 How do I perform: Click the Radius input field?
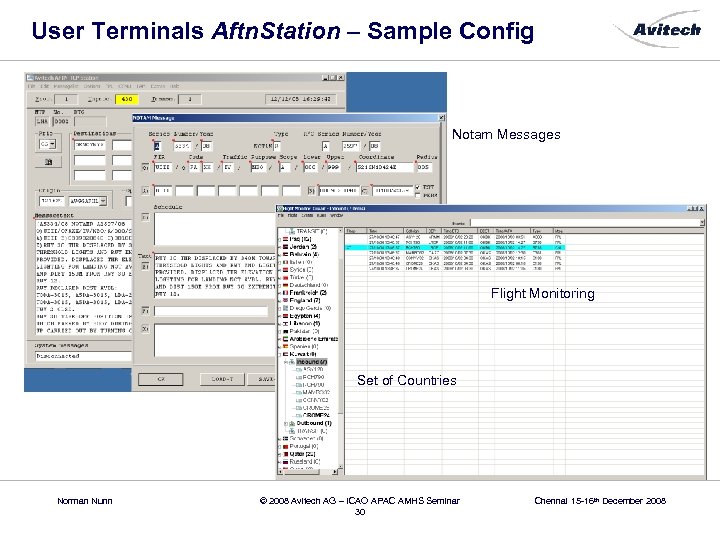[425, 168]
